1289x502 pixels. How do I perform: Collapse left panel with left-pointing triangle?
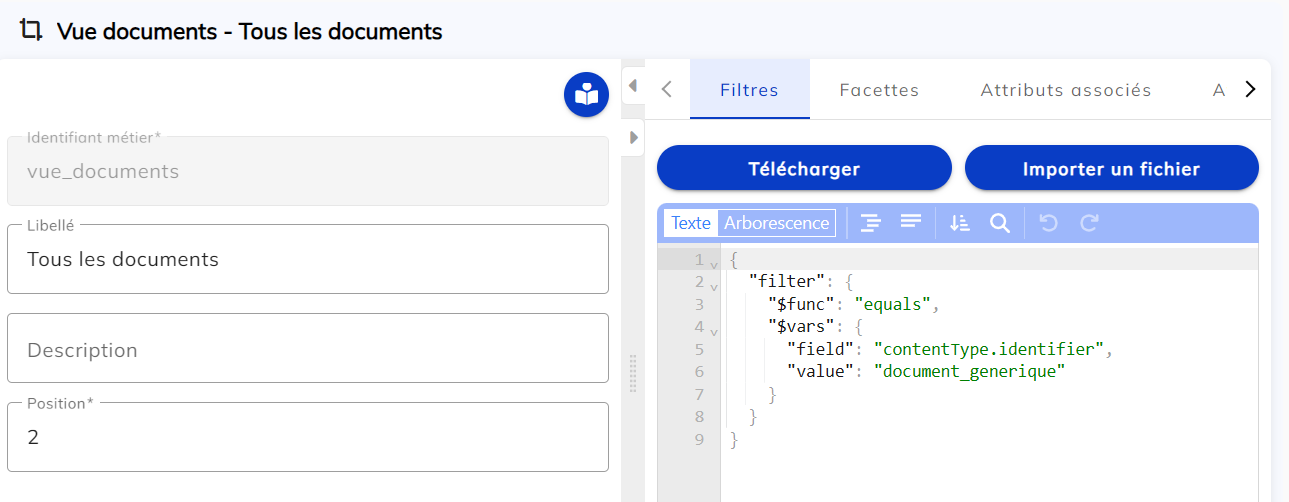pyautogui.click(x=633, y=87)
